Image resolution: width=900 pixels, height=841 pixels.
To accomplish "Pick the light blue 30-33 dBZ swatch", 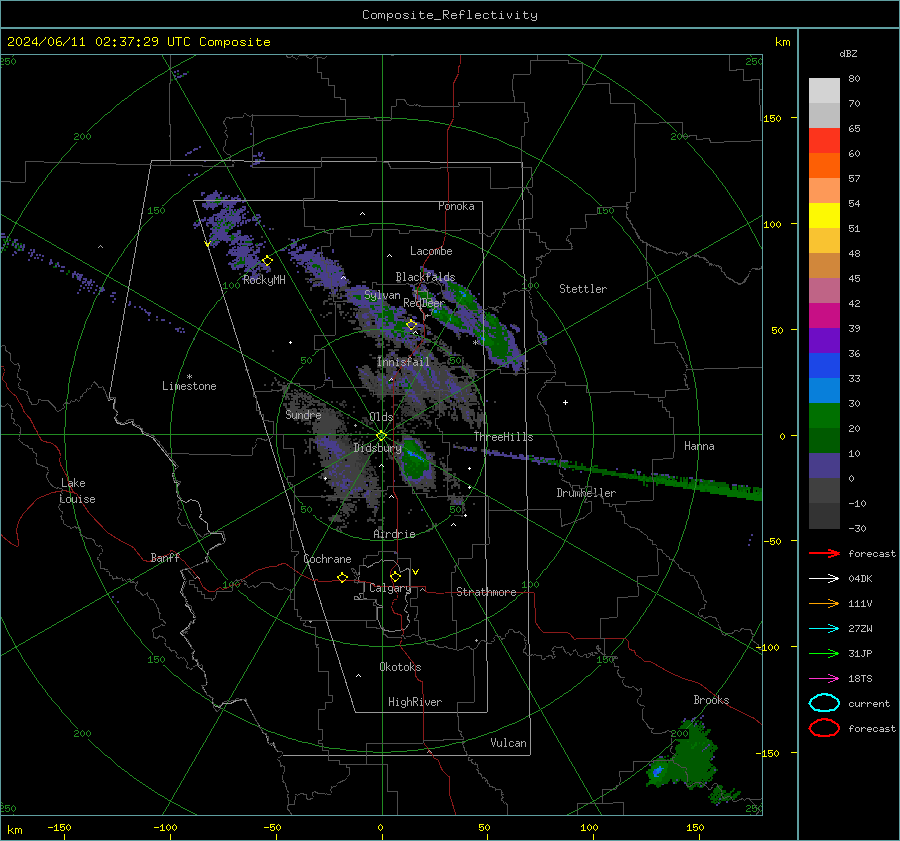I will 824,391.
